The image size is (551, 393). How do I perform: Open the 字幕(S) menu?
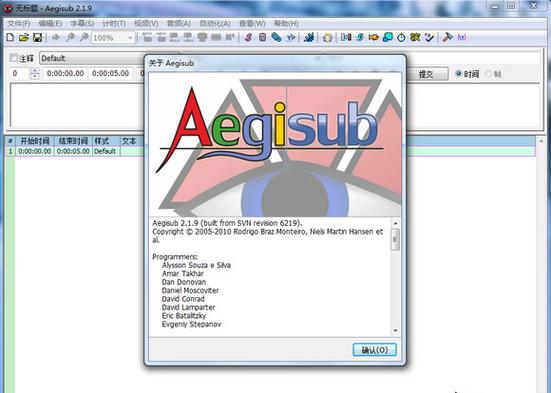coord(82,24)
